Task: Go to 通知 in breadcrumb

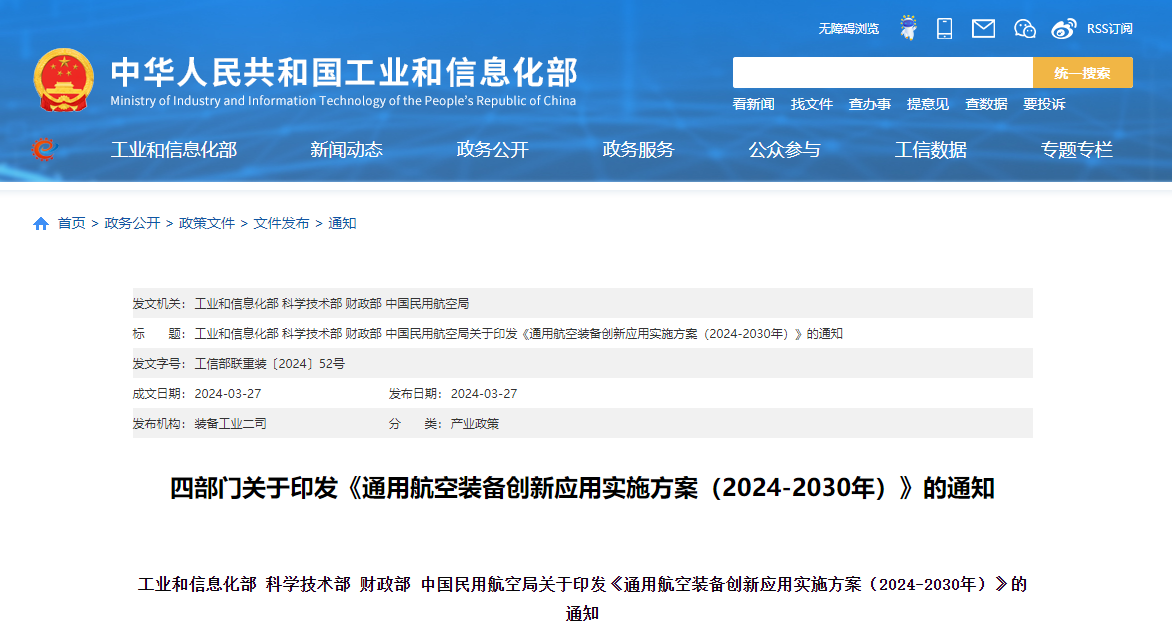Action: pos(342,224)
